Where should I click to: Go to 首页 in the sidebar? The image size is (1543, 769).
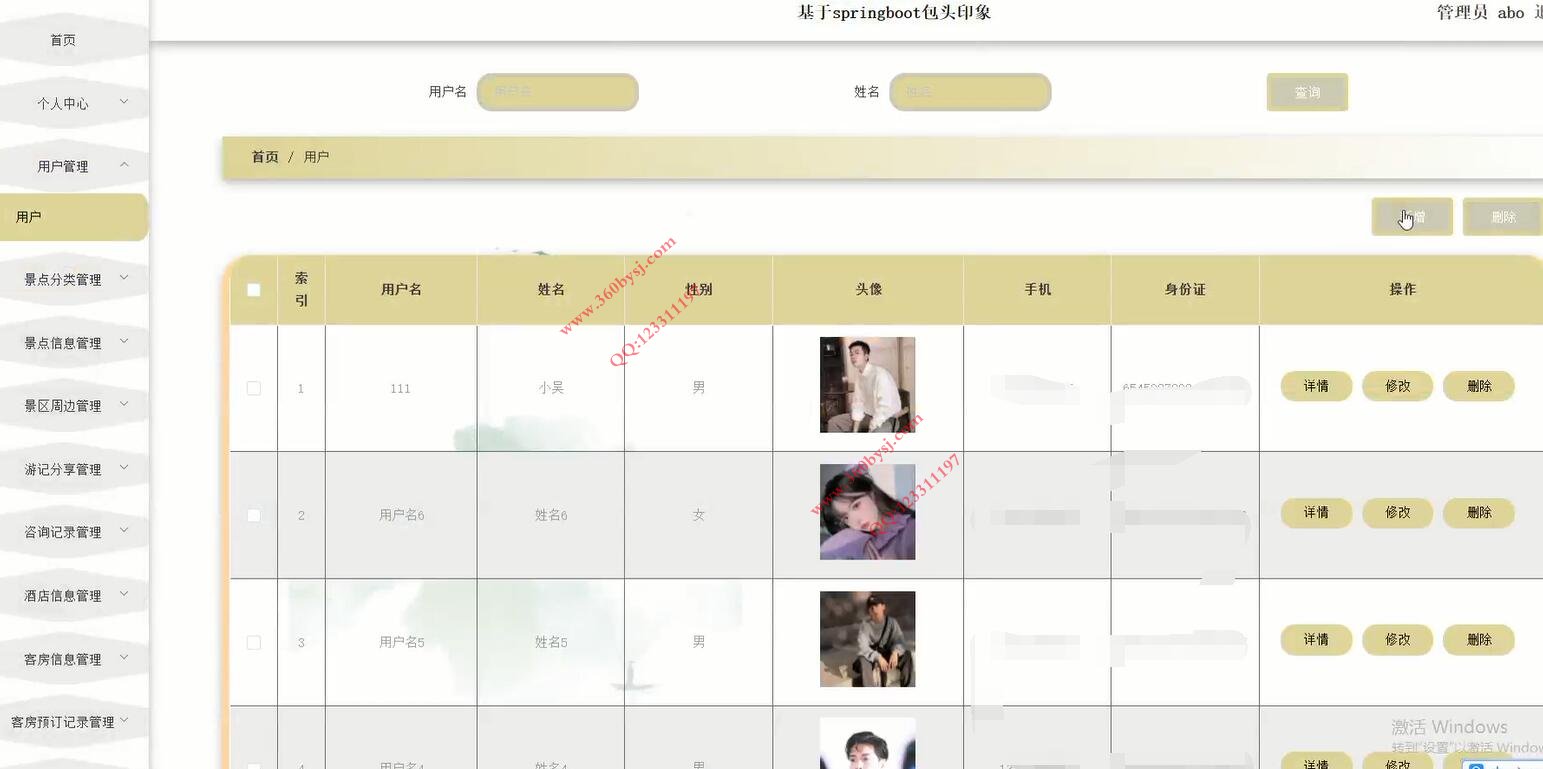point(63,40)
